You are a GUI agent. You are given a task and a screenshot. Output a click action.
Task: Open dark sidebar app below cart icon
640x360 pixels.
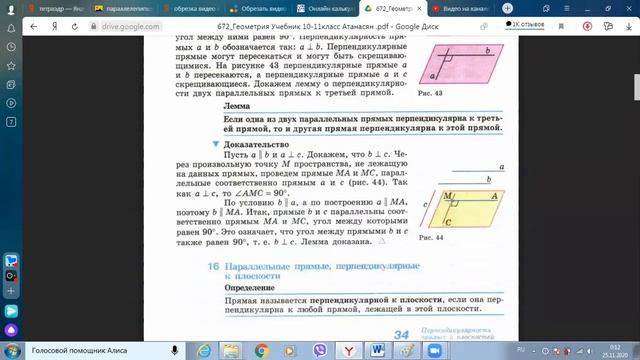coord(11,276)
